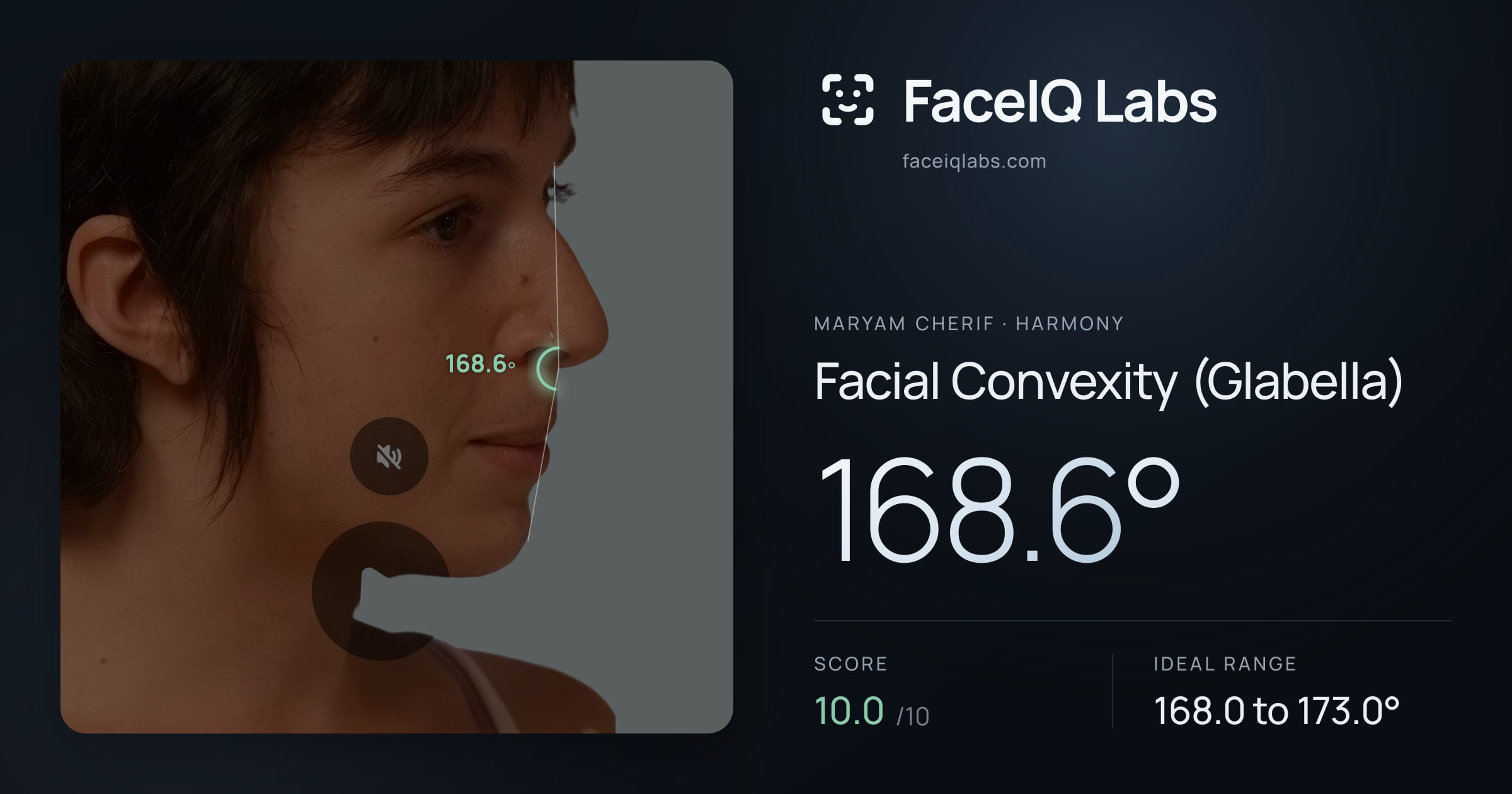Open the faceiqlabs.com link
The width and height of the screenshot is (1512, 794).
(x=974, y=161)
